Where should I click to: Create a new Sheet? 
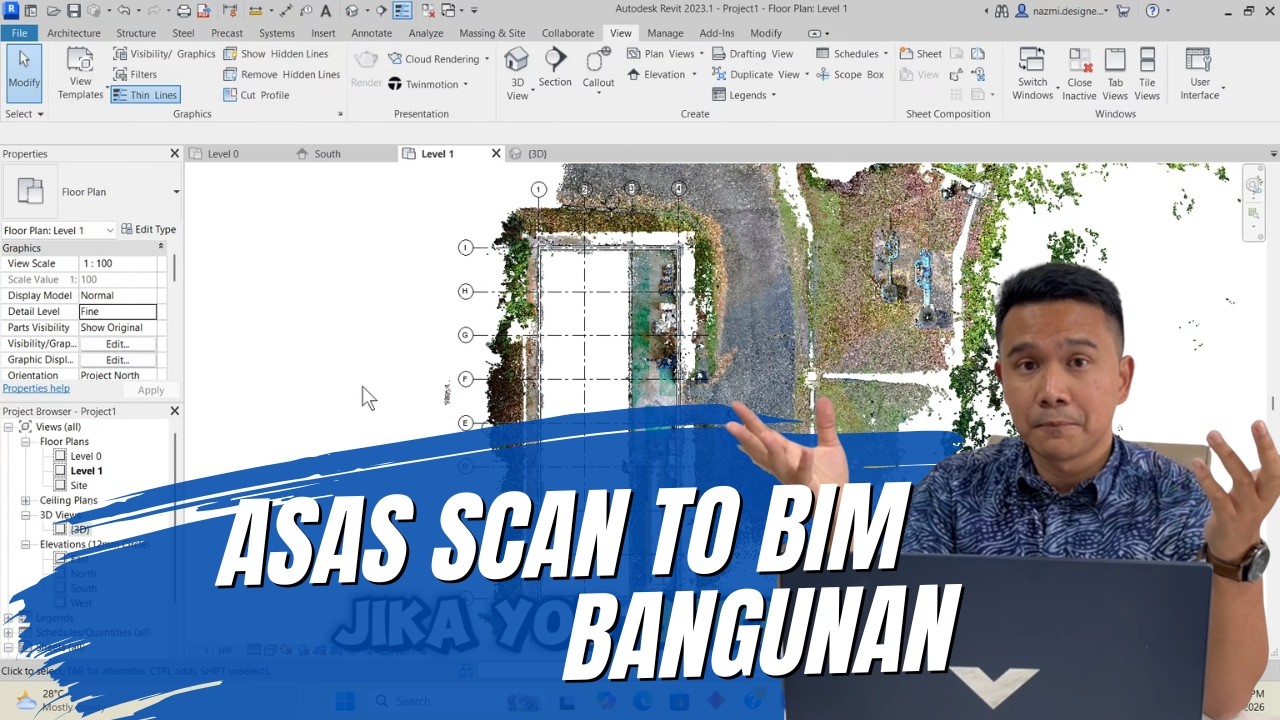(x=921, y=54)
